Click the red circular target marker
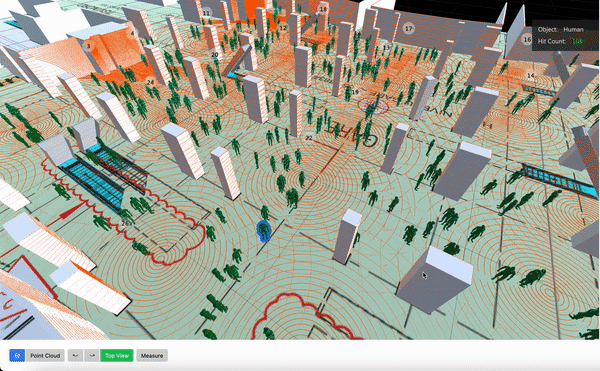Image resolution: width=600 pixels, height=371 pixels. click(373, 106)
